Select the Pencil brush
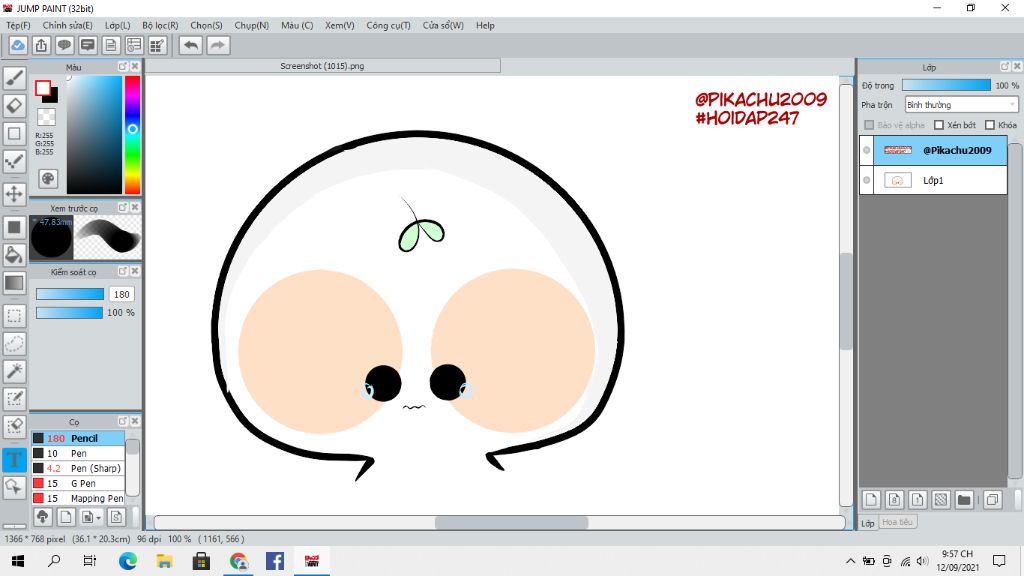This screenshot has width=1024, height=576. click(x=78, y=438)
